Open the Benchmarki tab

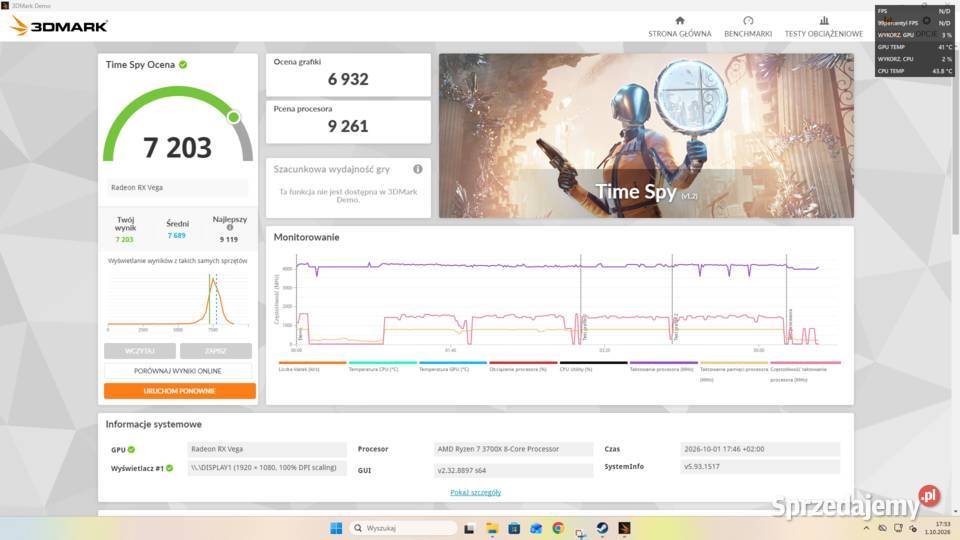tap(748, 28)
